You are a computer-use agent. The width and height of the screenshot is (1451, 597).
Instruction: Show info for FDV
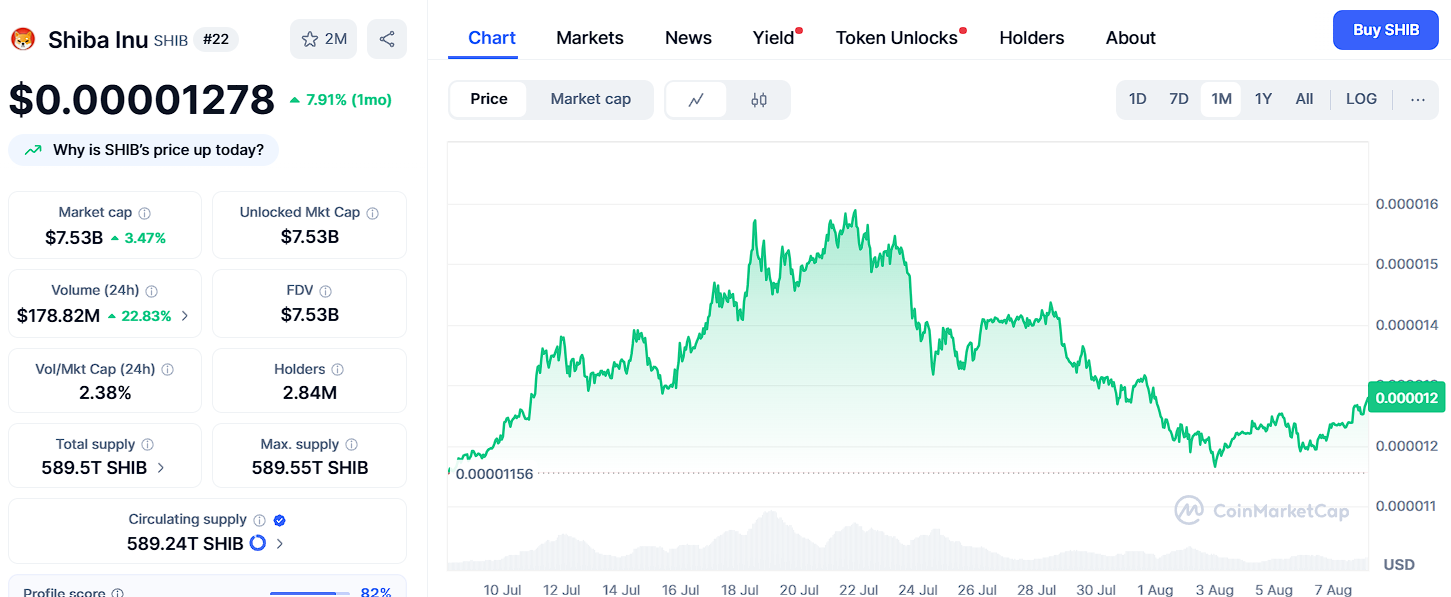[x=325, y=291]
